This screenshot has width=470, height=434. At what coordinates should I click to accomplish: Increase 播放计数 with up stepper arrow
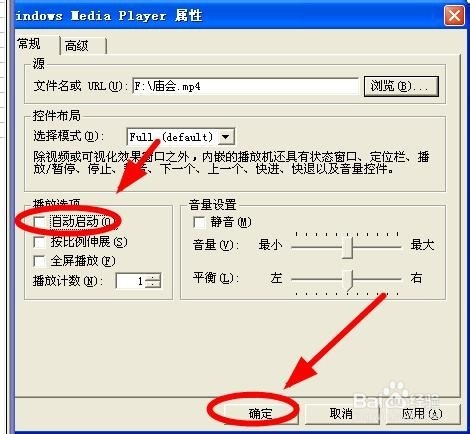[x=154, y=277]
